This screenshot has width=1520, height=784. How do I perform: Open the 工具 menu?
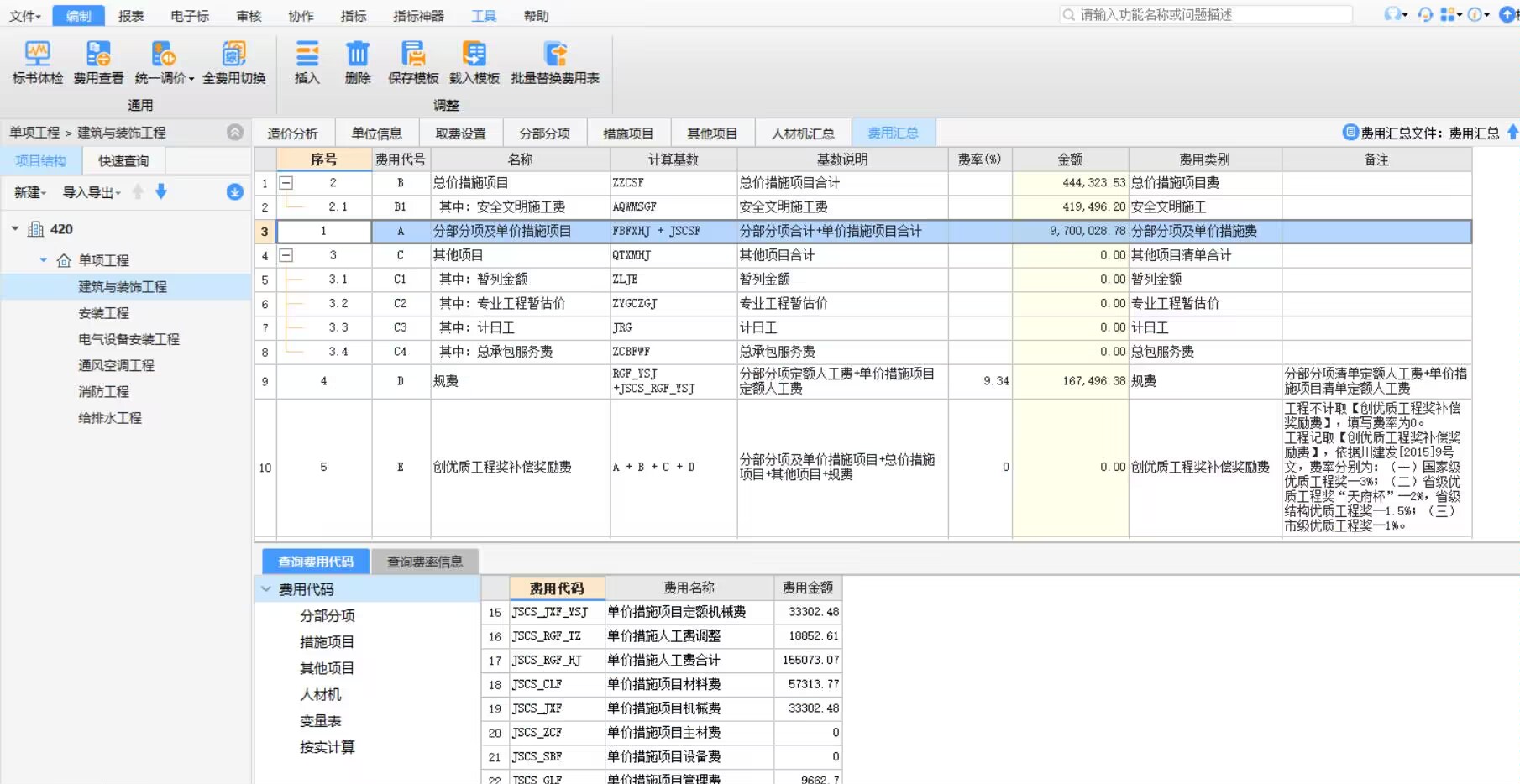tap(484, 16)
